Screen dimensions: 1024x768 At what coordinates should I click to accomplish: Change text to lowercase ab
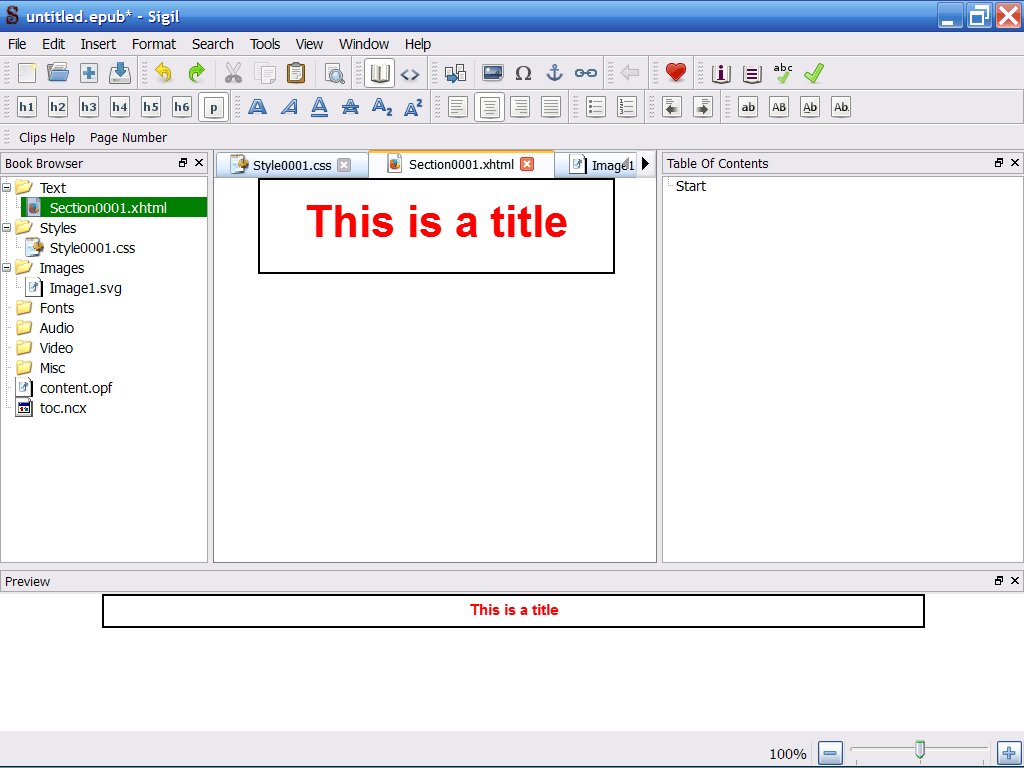(748, 107)
